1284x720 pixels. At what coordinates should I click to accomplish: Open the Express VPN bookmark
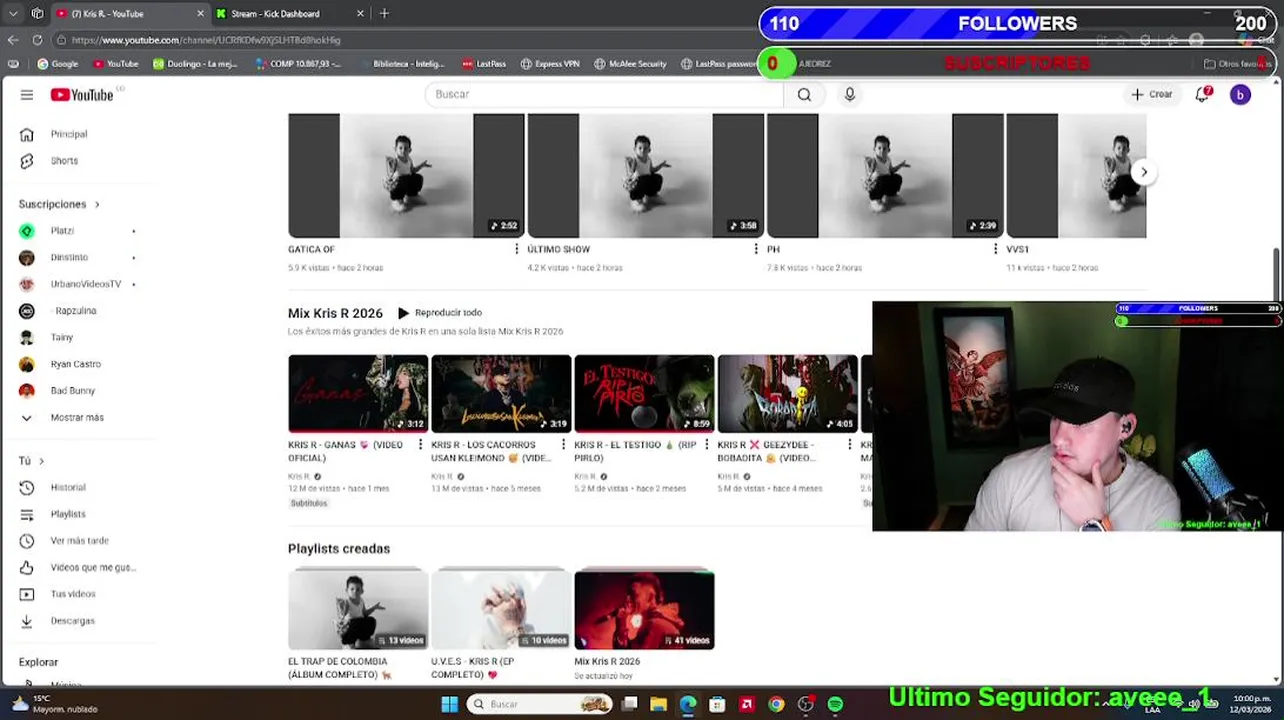click(550, 64)
